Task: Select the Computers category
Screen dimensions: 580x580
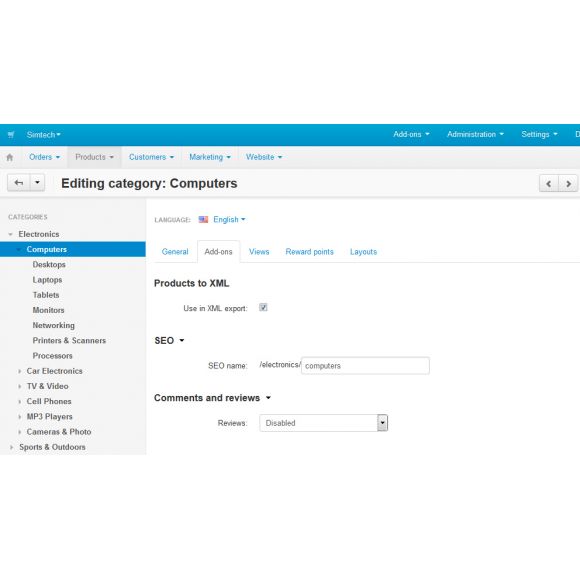Action: [47, 250]
